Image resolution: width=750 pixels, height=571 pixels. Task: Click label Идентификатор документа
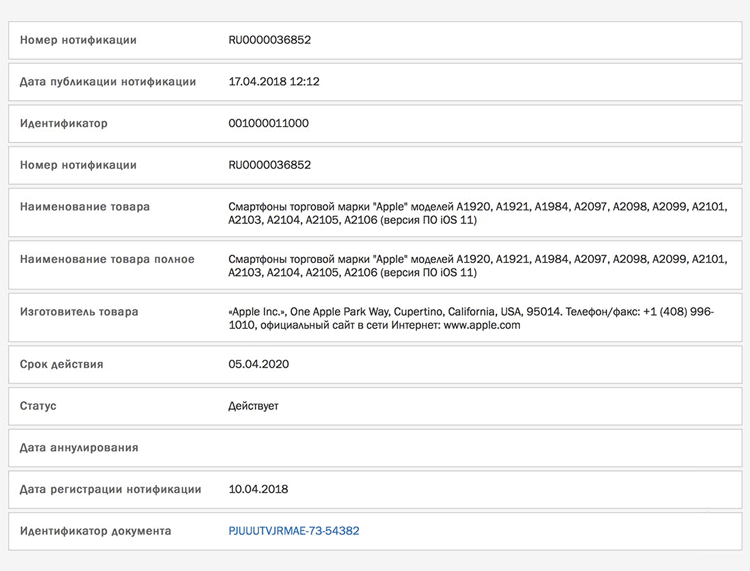coord(95,531)
